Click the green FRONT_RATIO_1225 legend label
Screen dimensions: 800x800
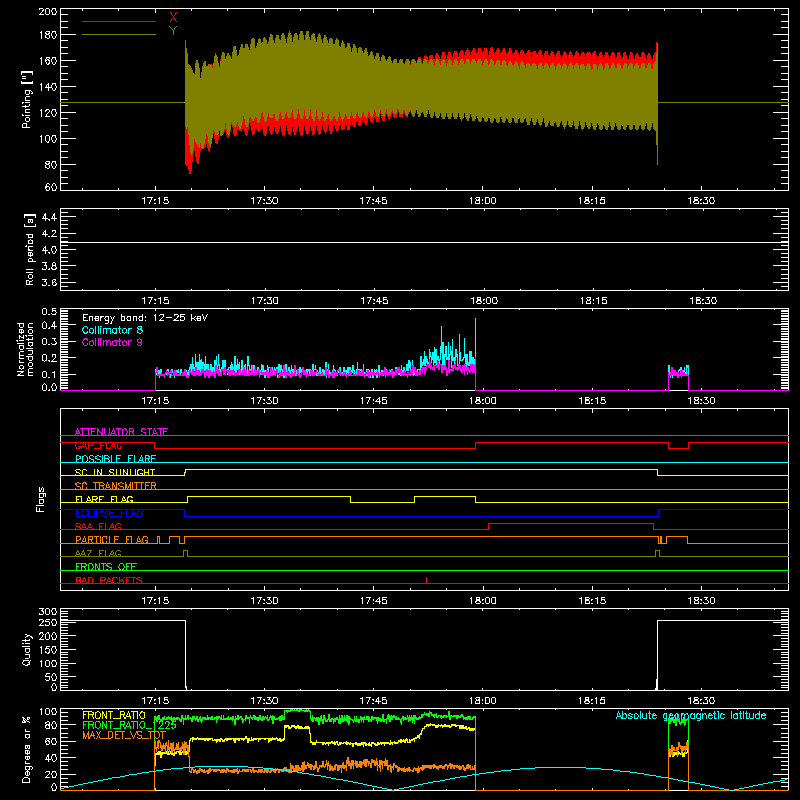coord(129,725)
